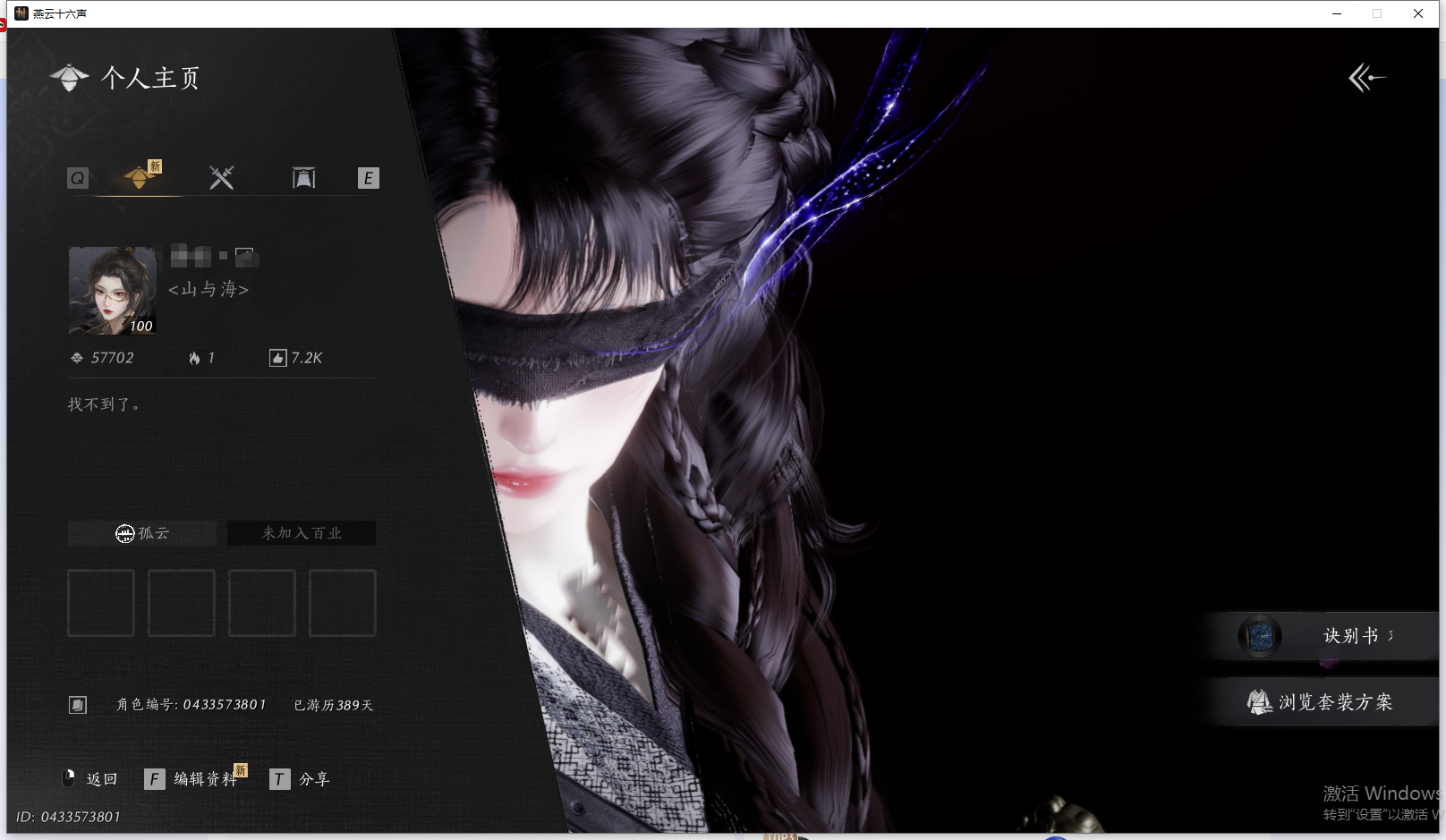
Task: Open the crossed swords tab
Action: tap(221, 177)
